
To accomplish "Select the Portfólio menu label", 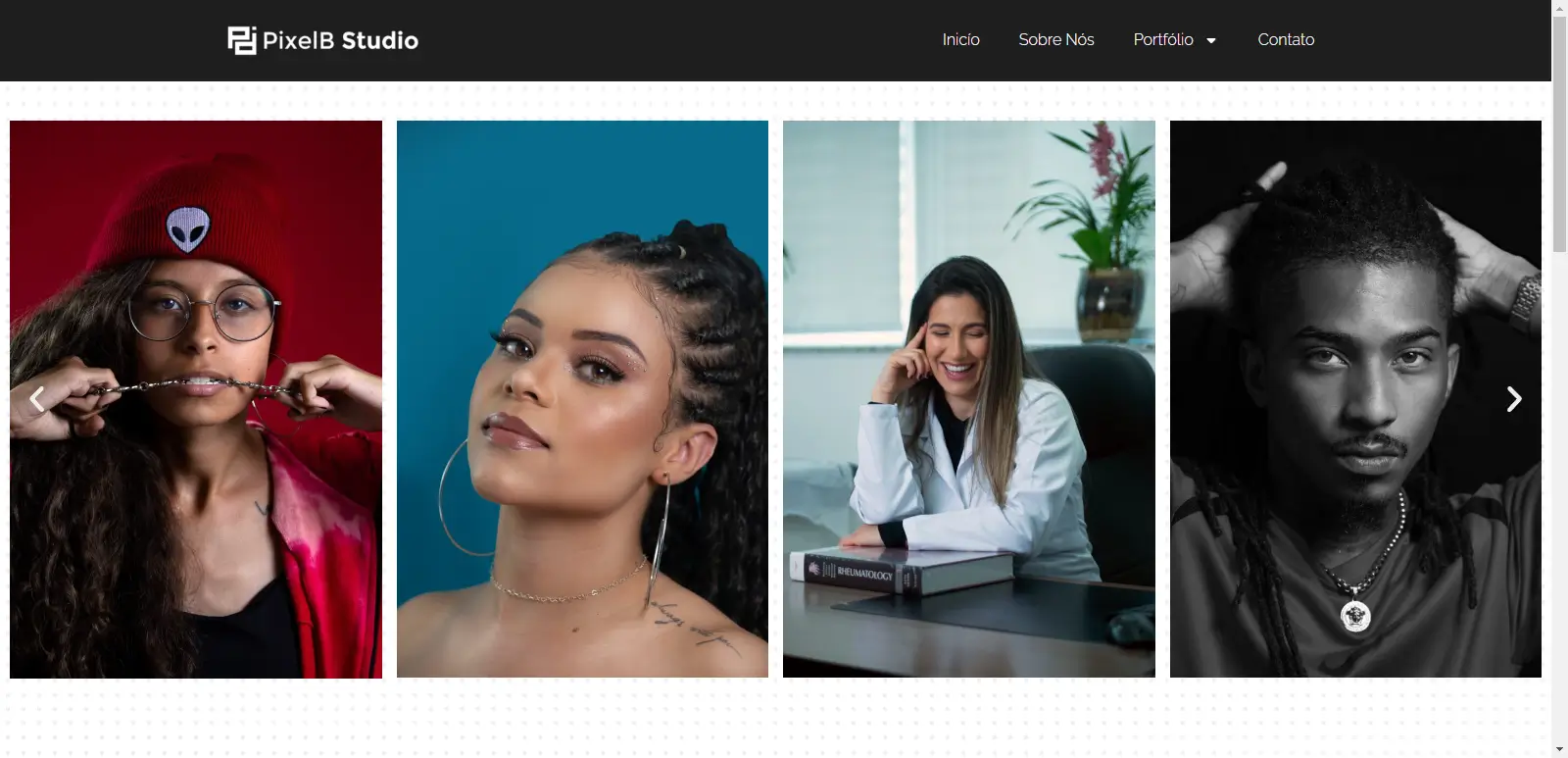I will coord(1163,40).
